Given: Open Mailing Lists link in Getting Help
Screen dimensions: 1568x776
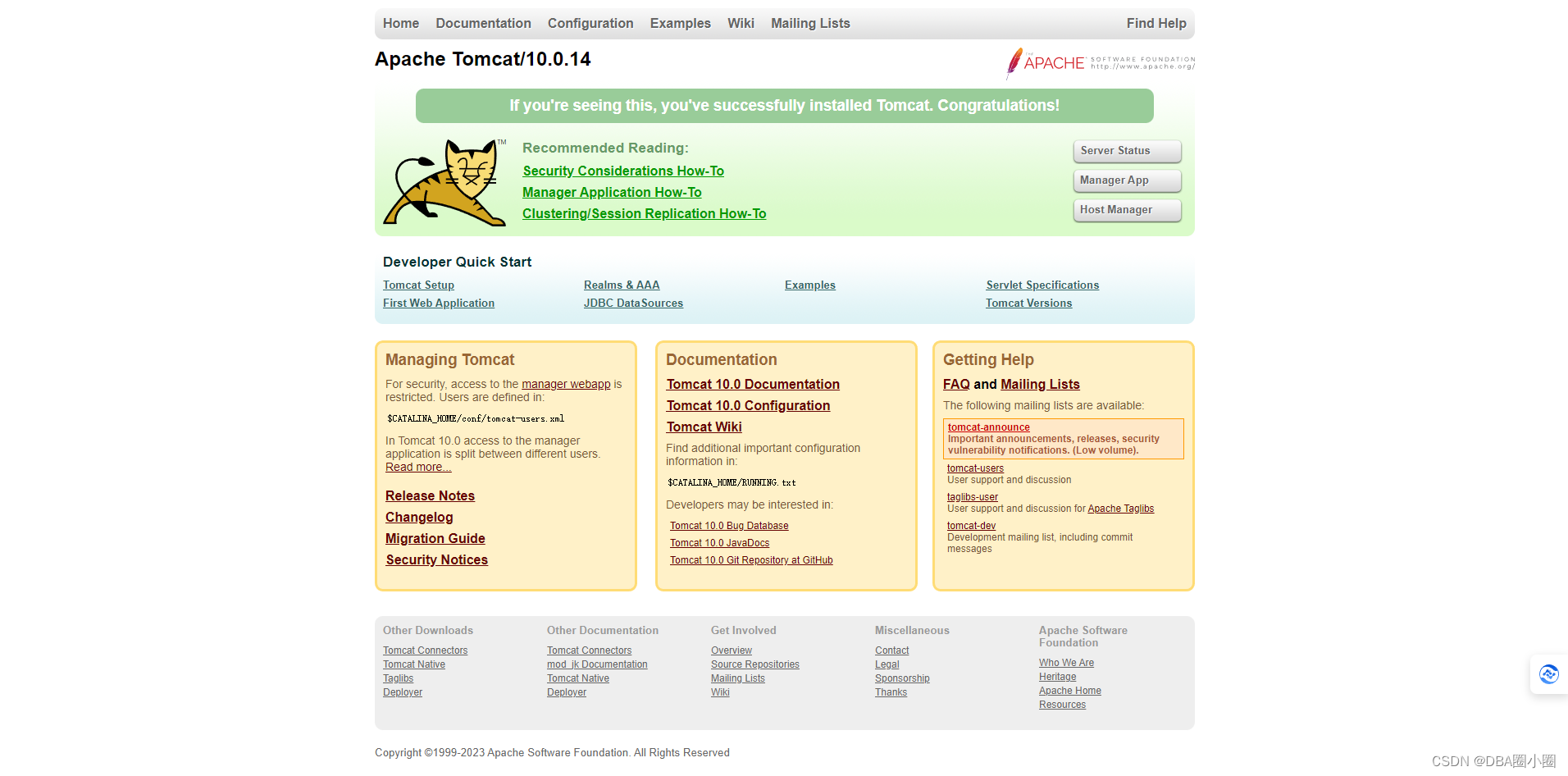Looking at the screenshot, I should (1040, 384).
